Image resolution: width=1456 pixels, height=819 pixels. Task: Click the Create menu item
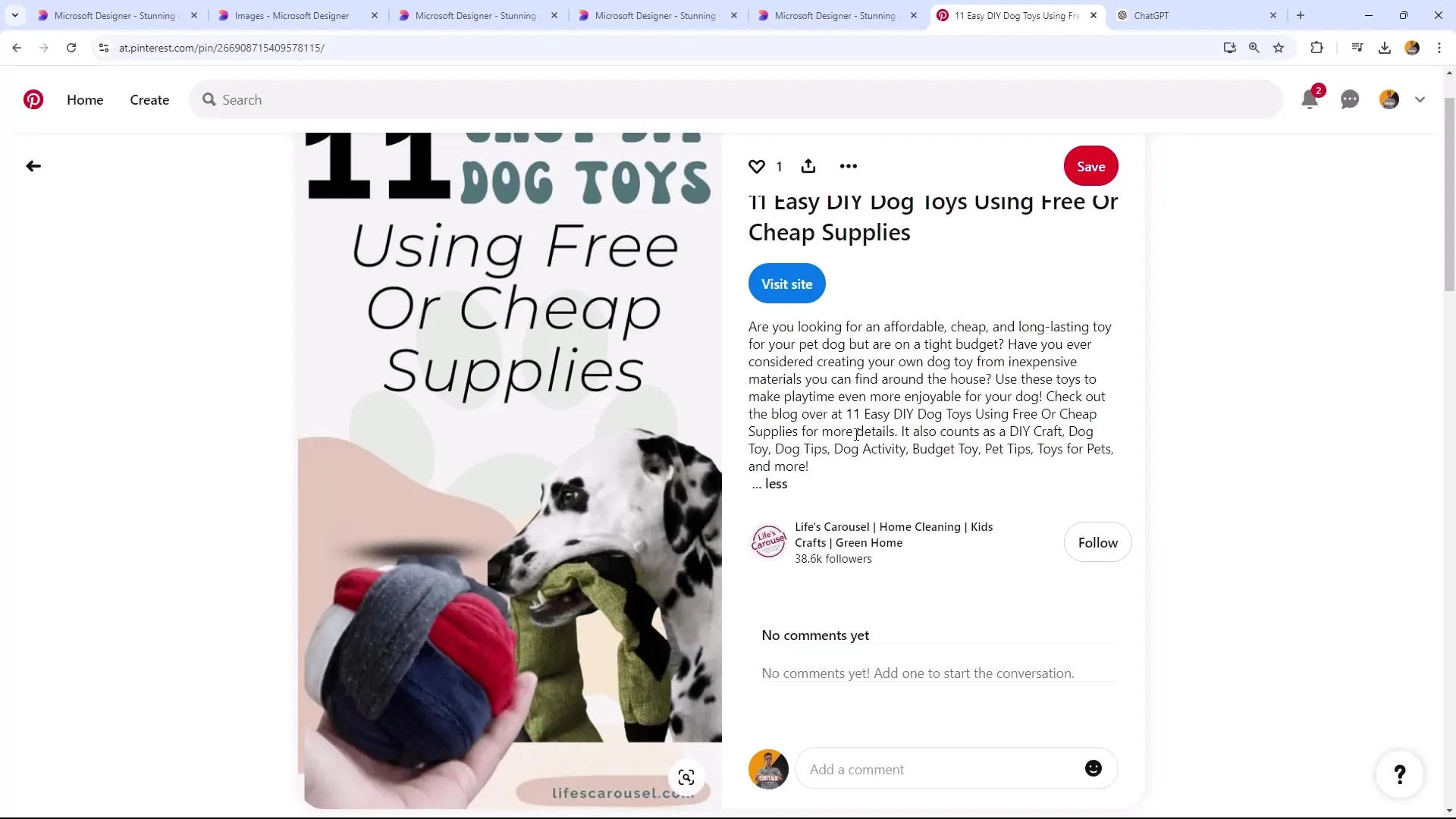pyautogui.click(x=149, y=99)
